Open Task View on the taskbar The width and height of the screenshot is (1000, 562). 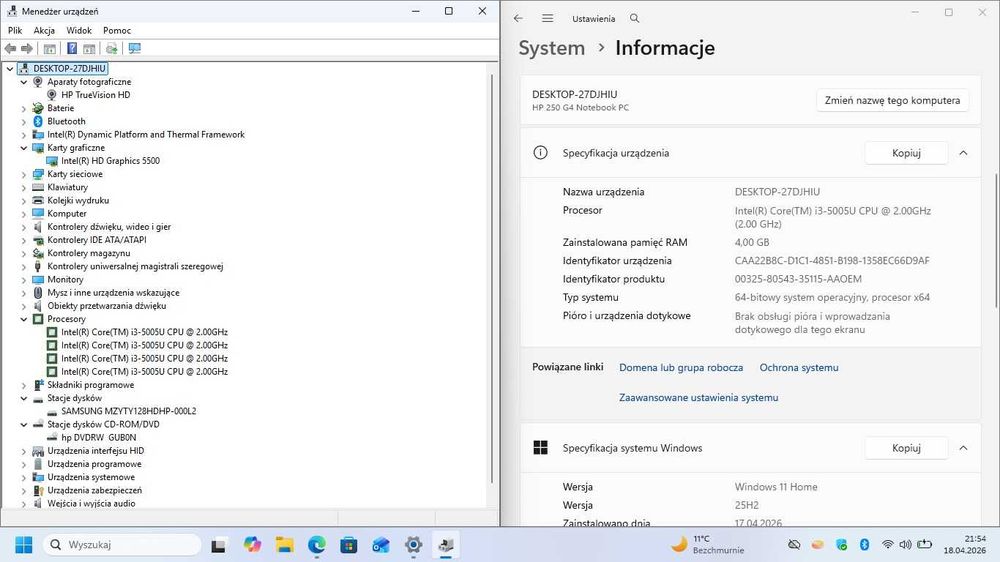(x=219, y=545)
